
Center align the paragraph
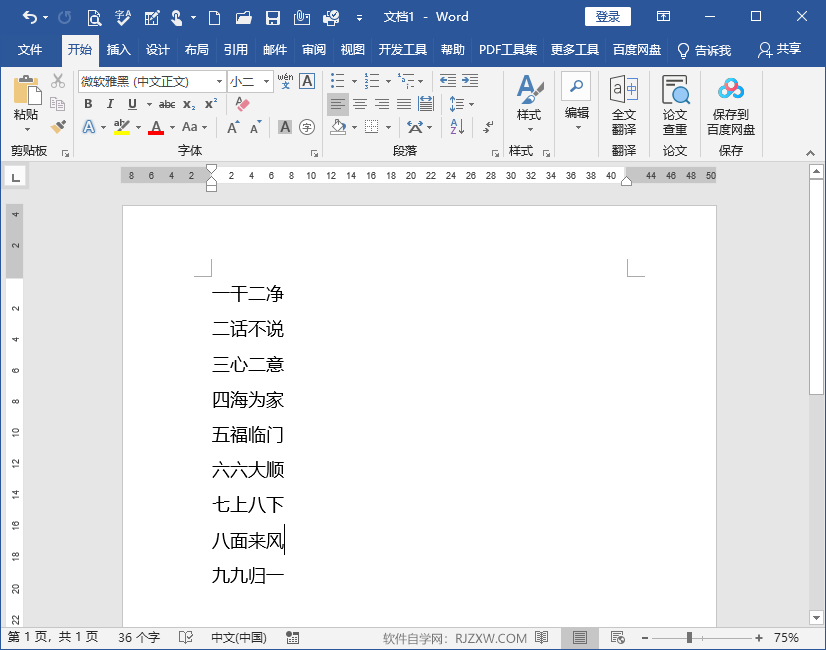[359, 104]
